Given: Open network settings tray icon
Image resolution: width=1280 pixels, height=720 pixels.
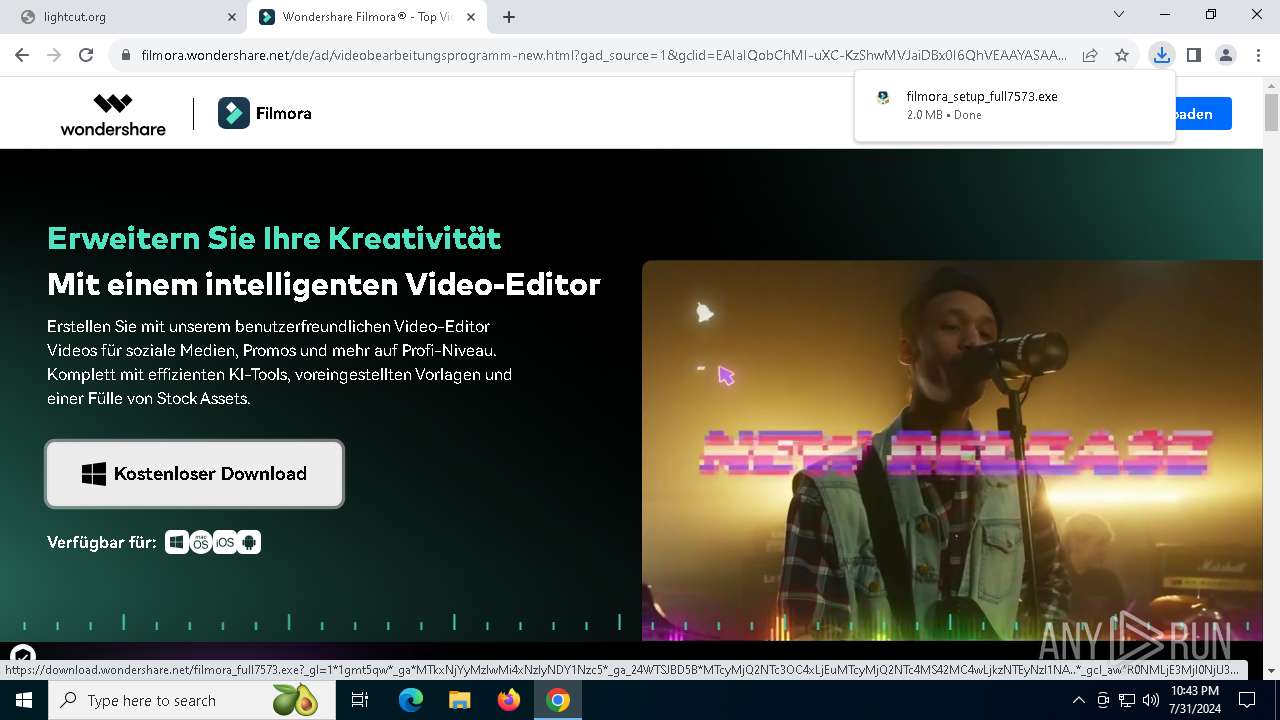Looking at the screenshot, I should point(1126,700).
